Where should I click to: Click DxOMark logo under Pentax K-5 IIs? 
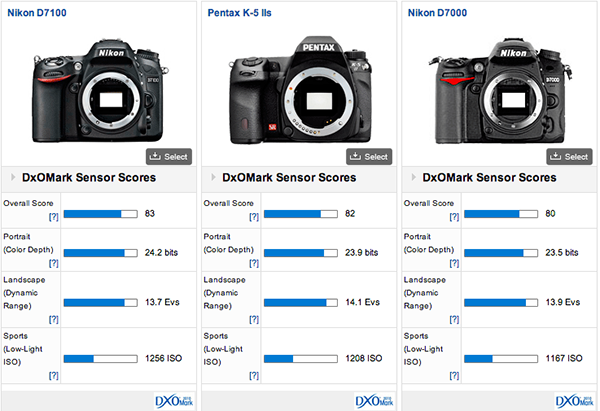click(374, 401)
